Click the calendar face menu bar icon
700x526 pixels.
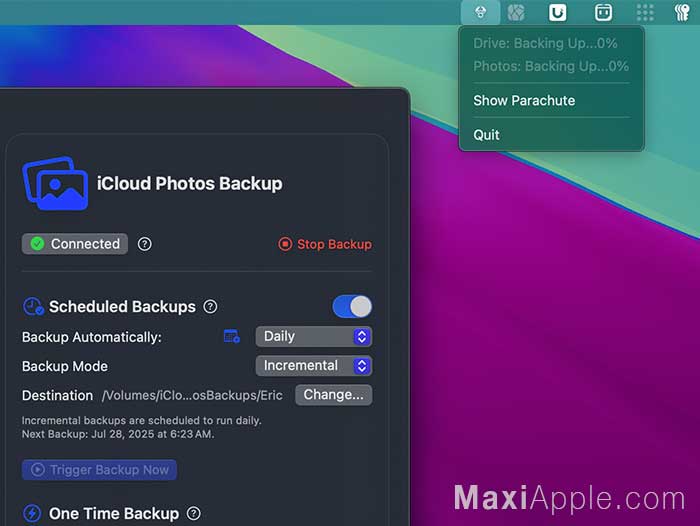tap(603, 13)
